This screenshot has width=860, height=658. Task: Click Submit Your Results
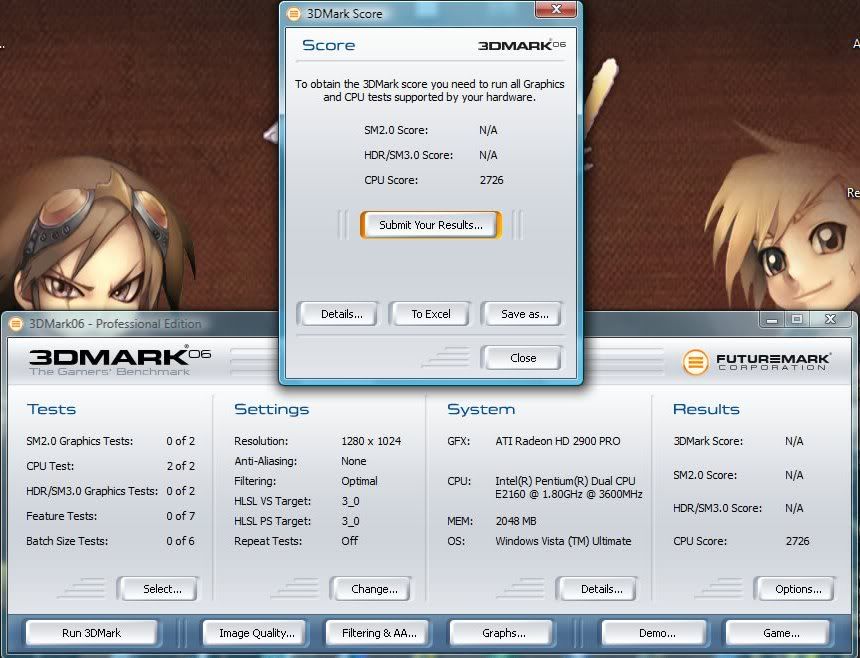click(430, 224)
